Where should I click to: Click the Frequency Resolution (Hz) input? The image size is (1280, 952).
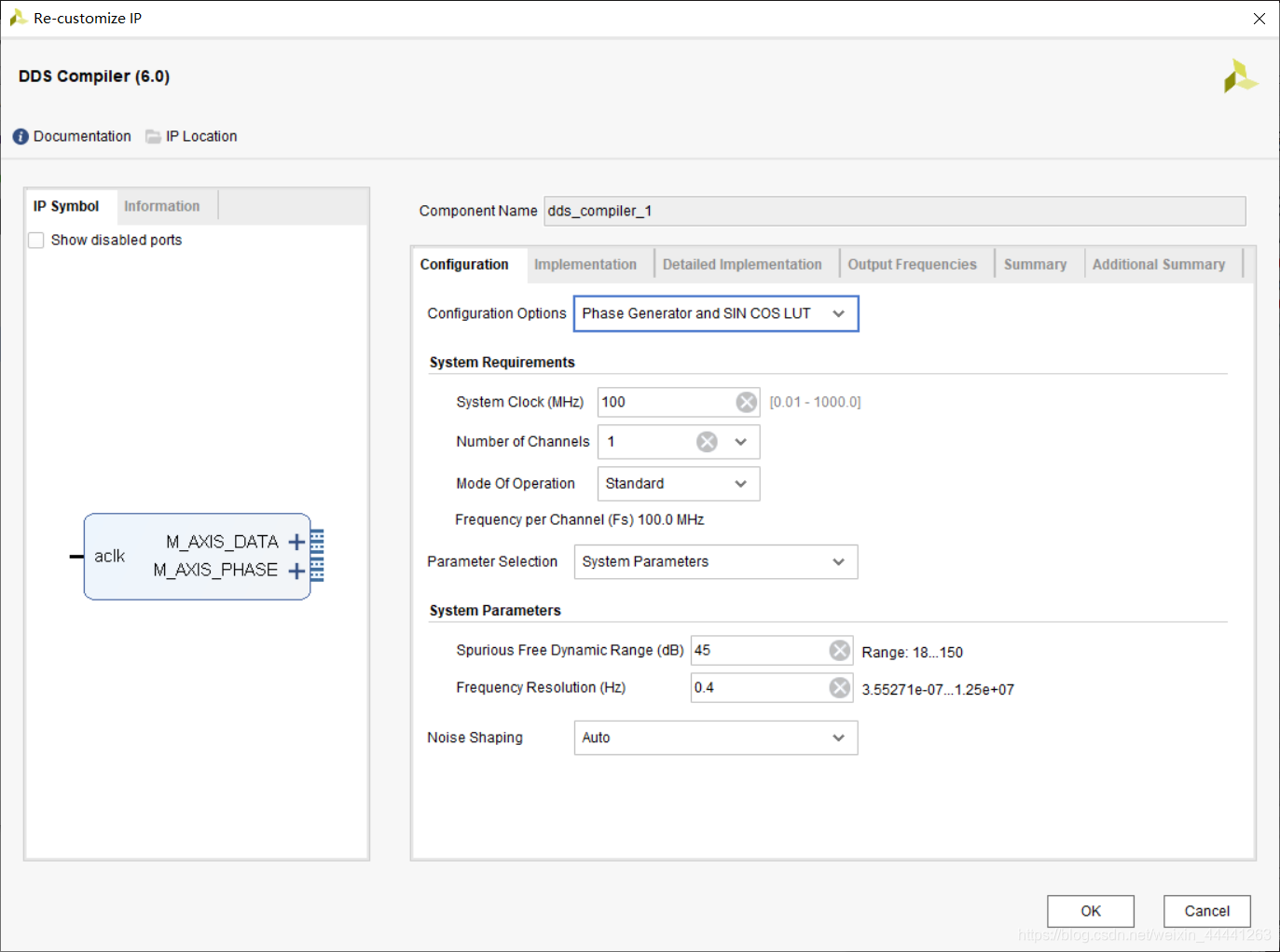coord(772,687)
